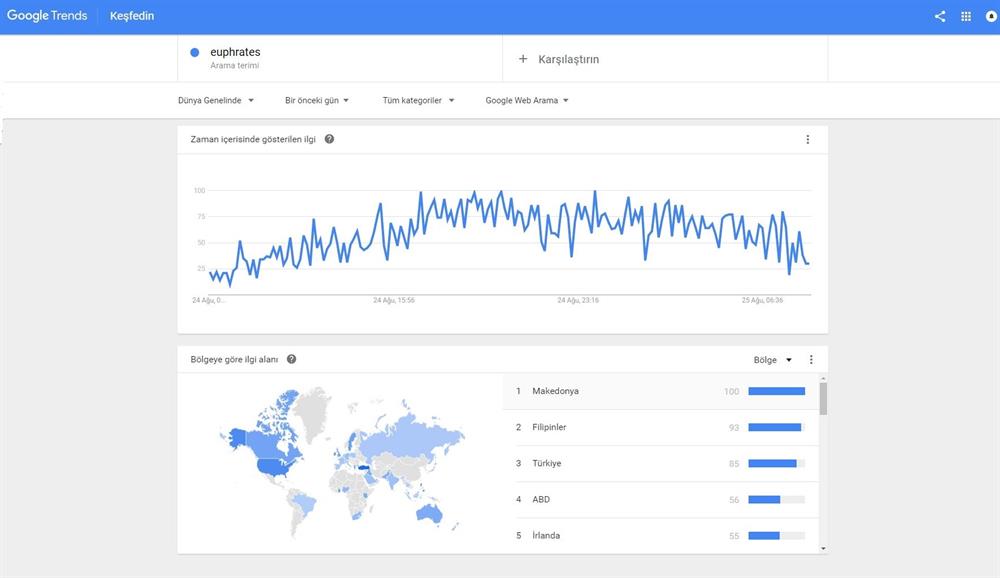
Task: Expand the Tüm kategoriler dropdown
Action: pos(418,100)
